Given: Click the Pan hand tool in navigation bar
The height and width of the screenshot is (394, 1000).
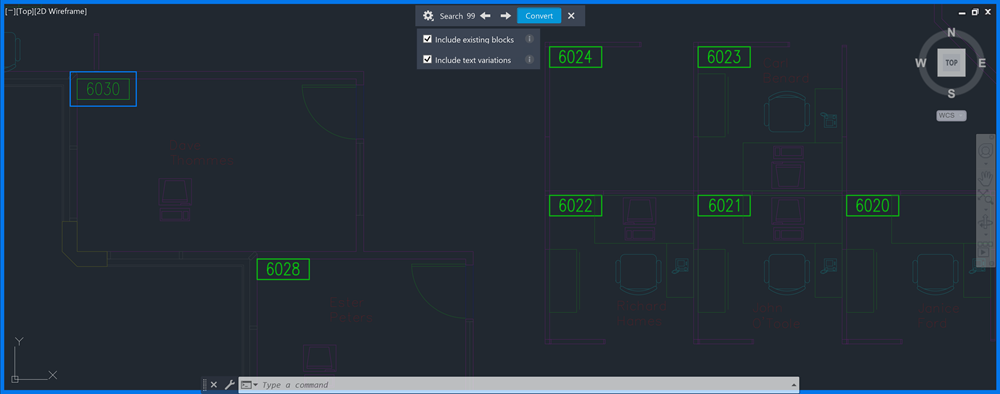Looking at the screenshot, I should point(985,179).
